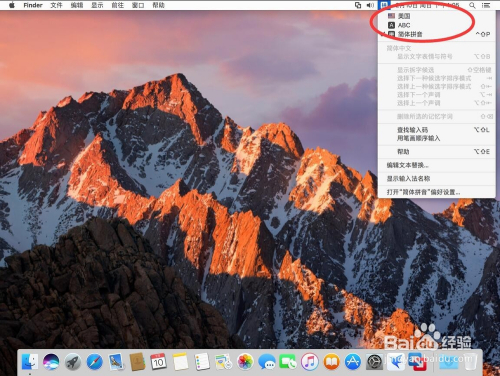Click the screen mirroring icon in menu bar

358,5
